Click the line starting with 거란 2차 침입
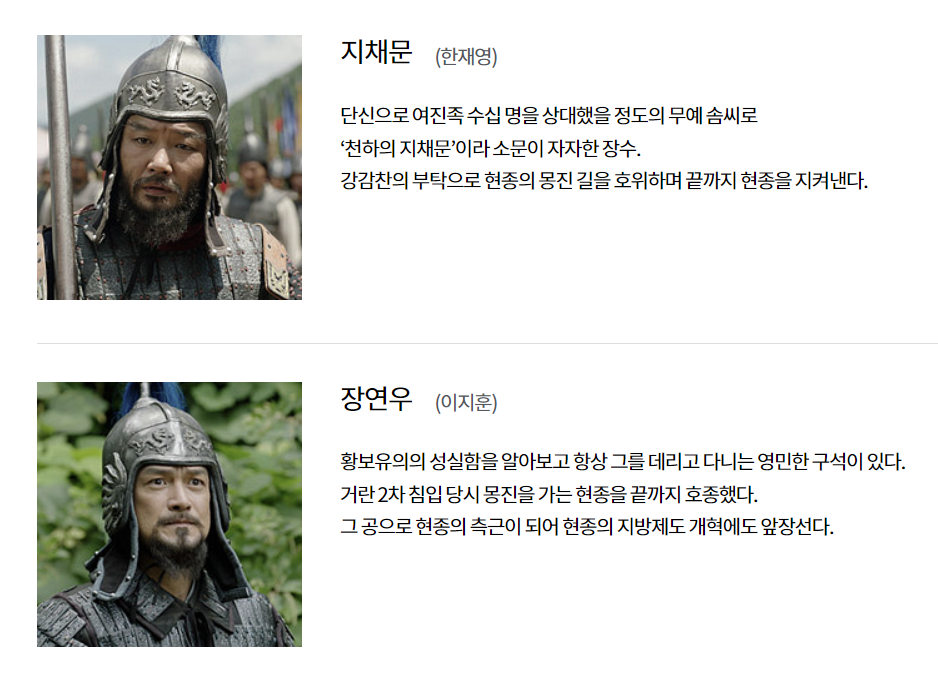Viewport: 938px width, 677px height. coord(549,495)
